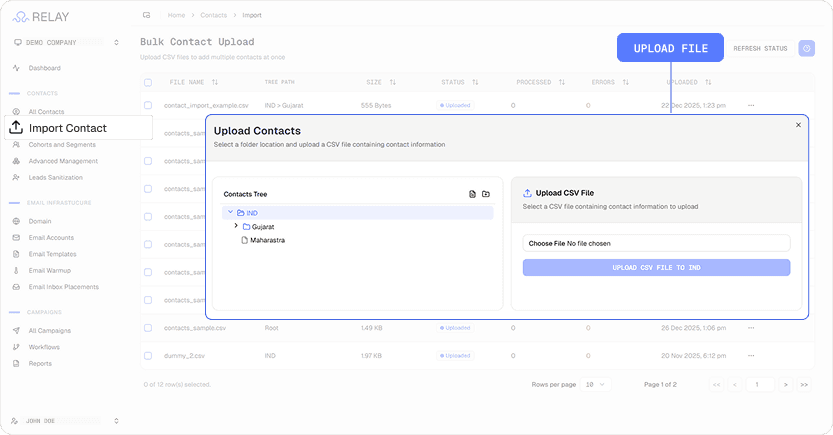The height and width of the screenshot is (435, 833).
Task: Toggle the select-all checkbox in table header
Action: (148, 82)
